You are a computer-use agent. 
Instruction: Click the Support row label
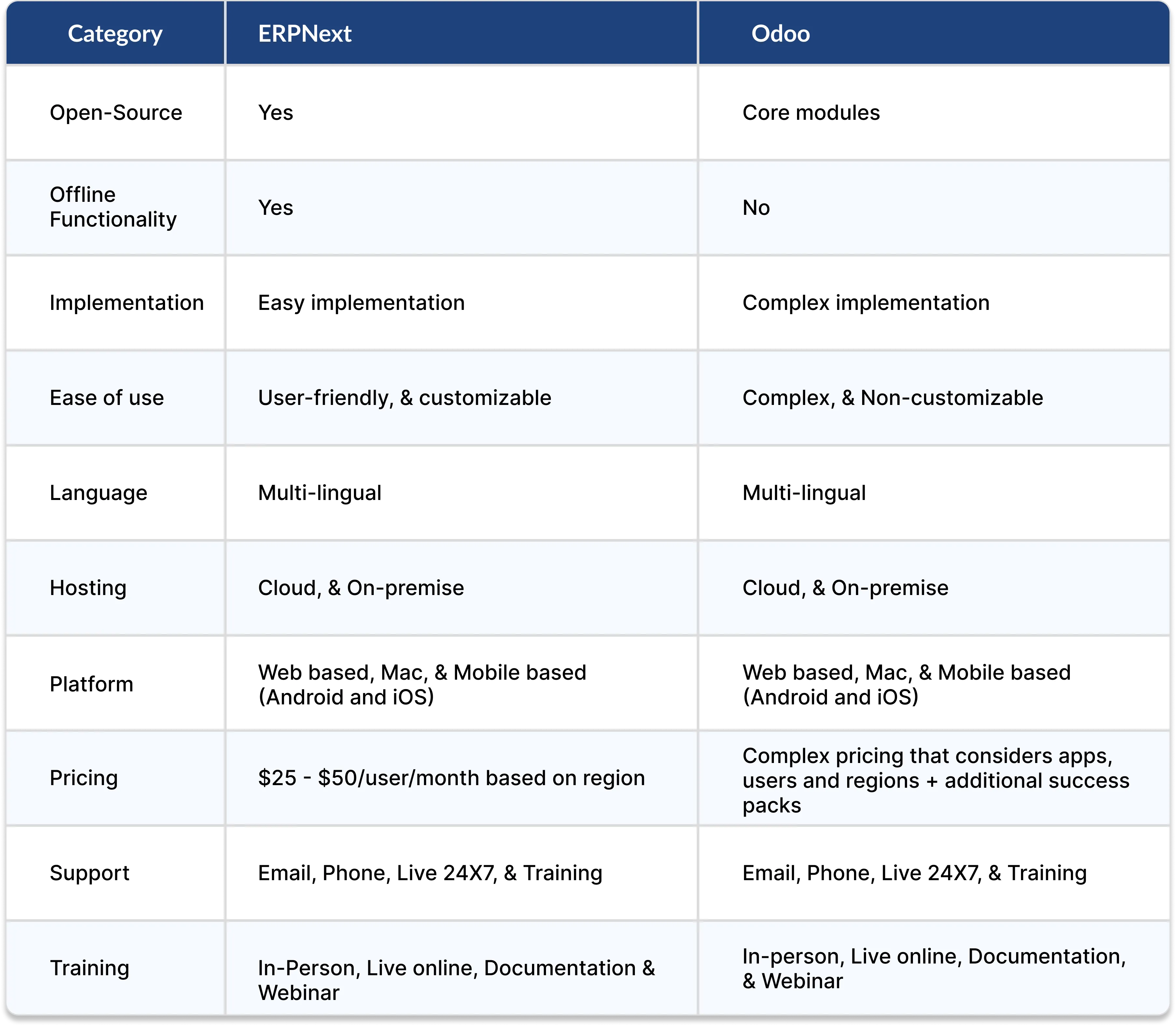pyautogui.click(x=89, y=873)
